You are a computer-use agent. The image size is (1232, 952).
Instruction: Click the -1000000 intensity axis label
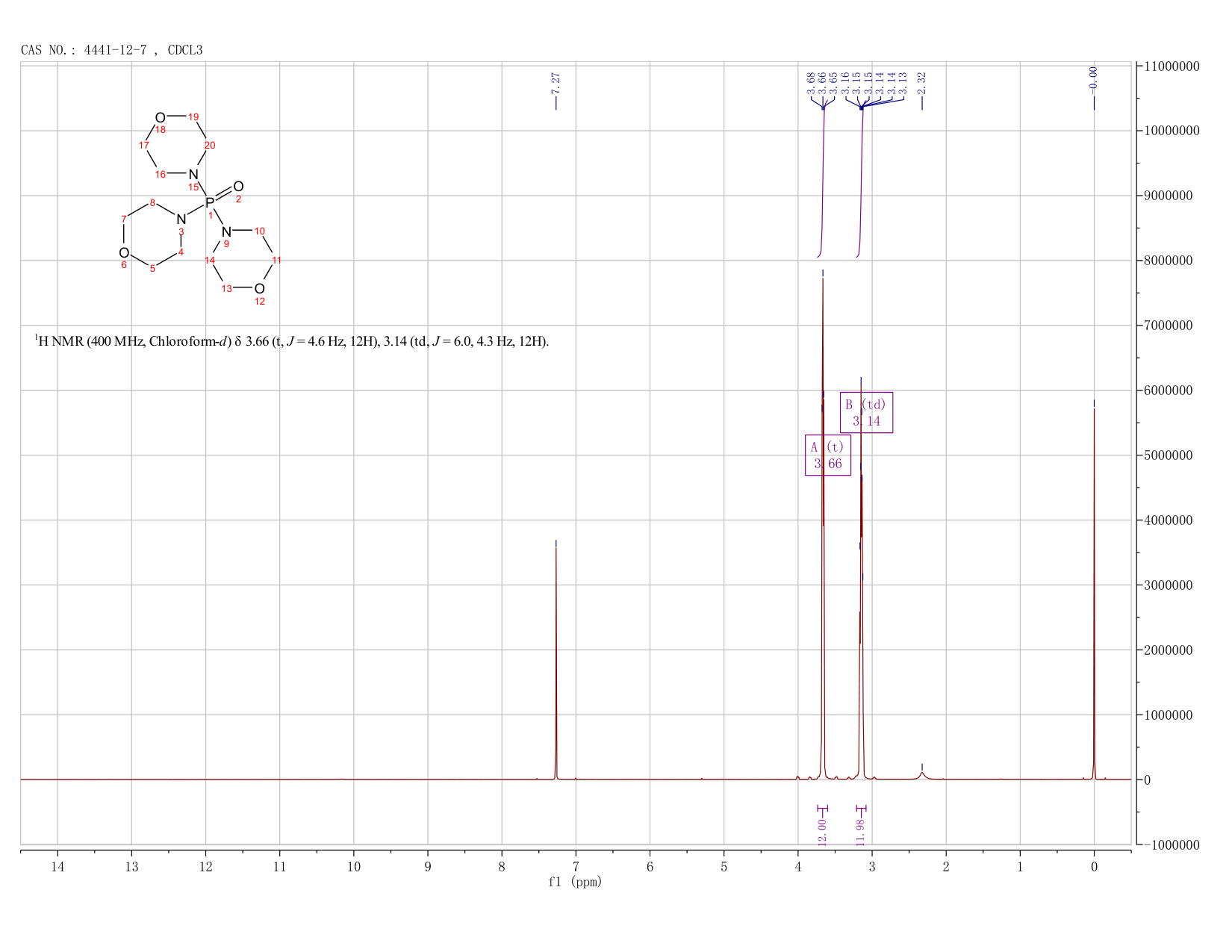coord(1172,844)
